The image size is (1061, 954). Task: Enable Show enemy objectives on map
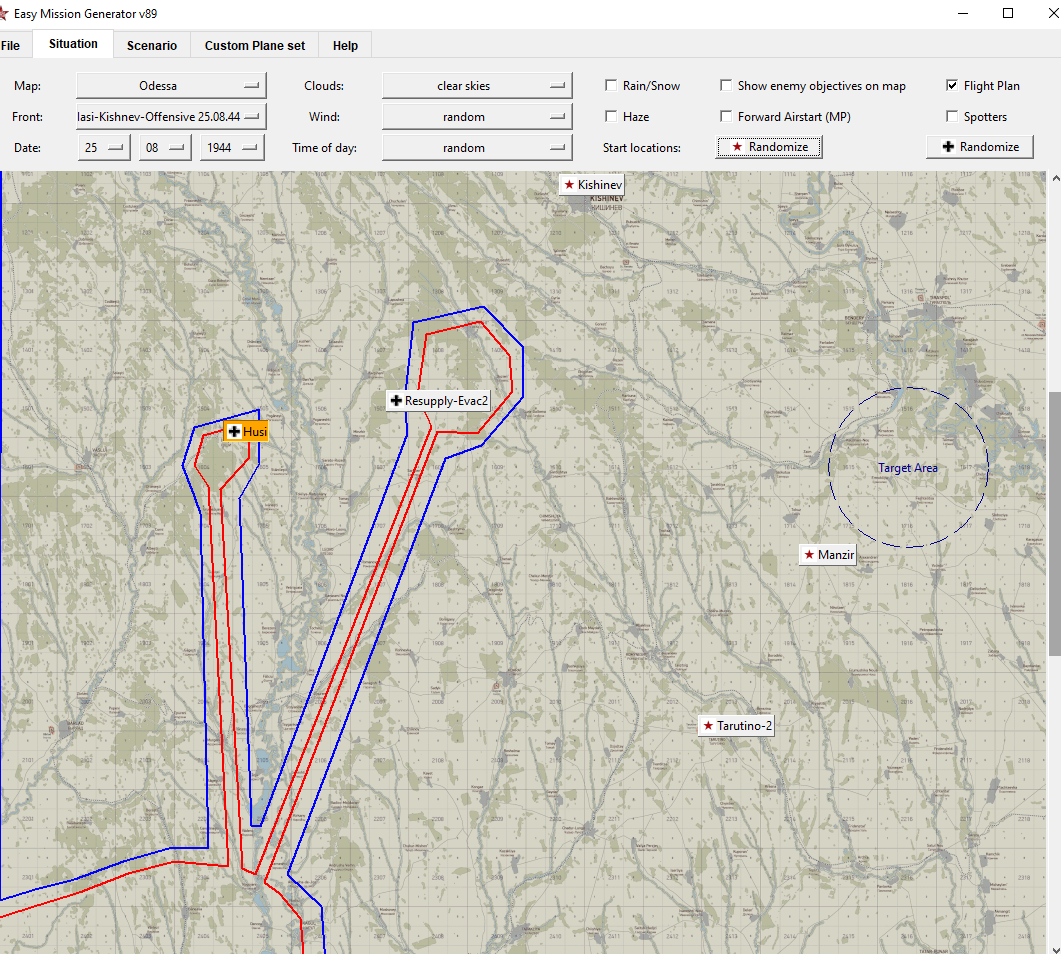coord(727,86)
